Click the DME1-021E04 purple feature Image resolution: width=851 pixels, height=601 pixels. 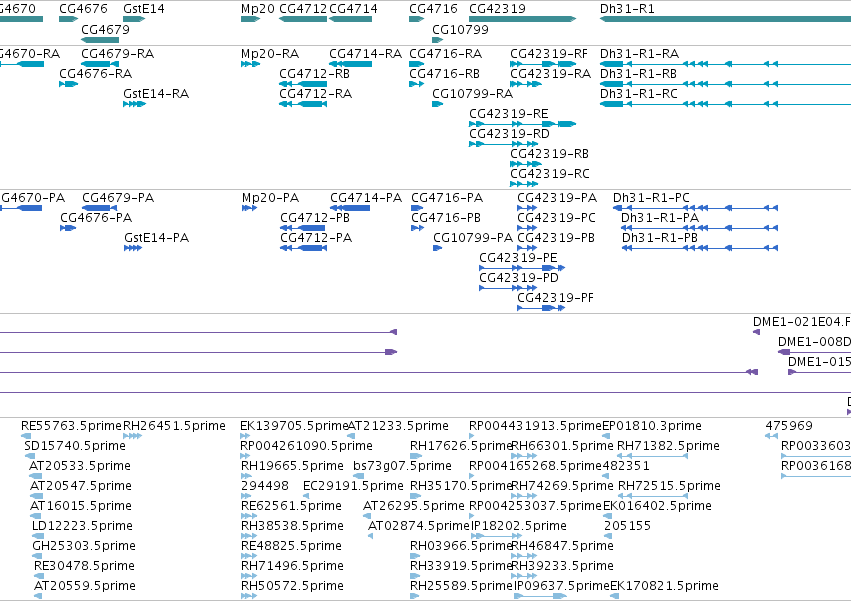coord(757,332)
